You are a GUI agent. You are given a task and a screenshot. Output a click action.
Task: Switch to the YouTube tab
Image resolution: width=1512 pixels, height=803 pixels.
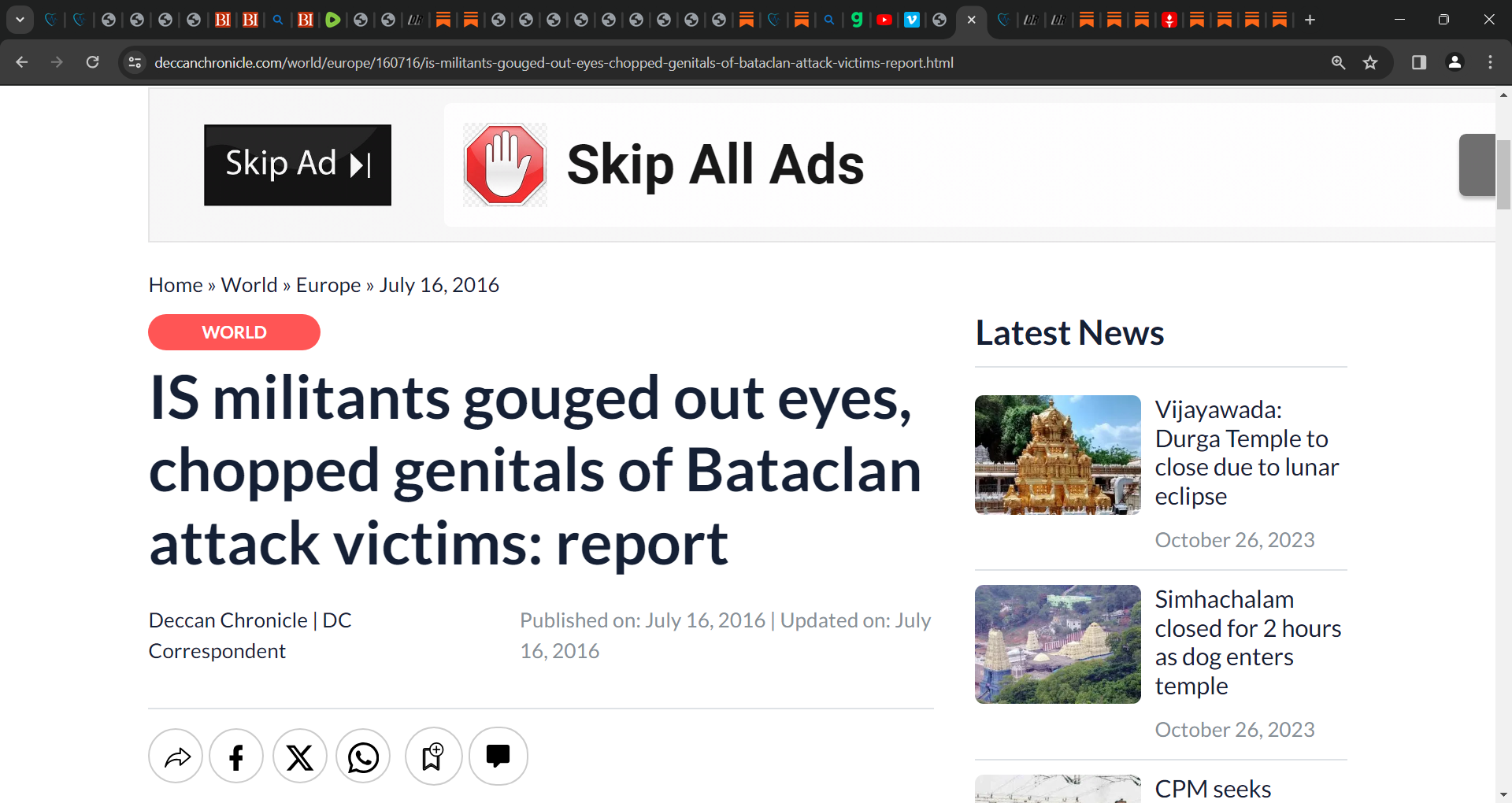tap(884, 20)
